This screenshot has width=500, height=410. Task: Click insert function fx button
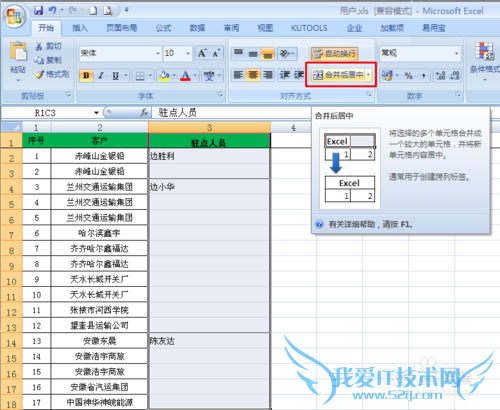144,113
